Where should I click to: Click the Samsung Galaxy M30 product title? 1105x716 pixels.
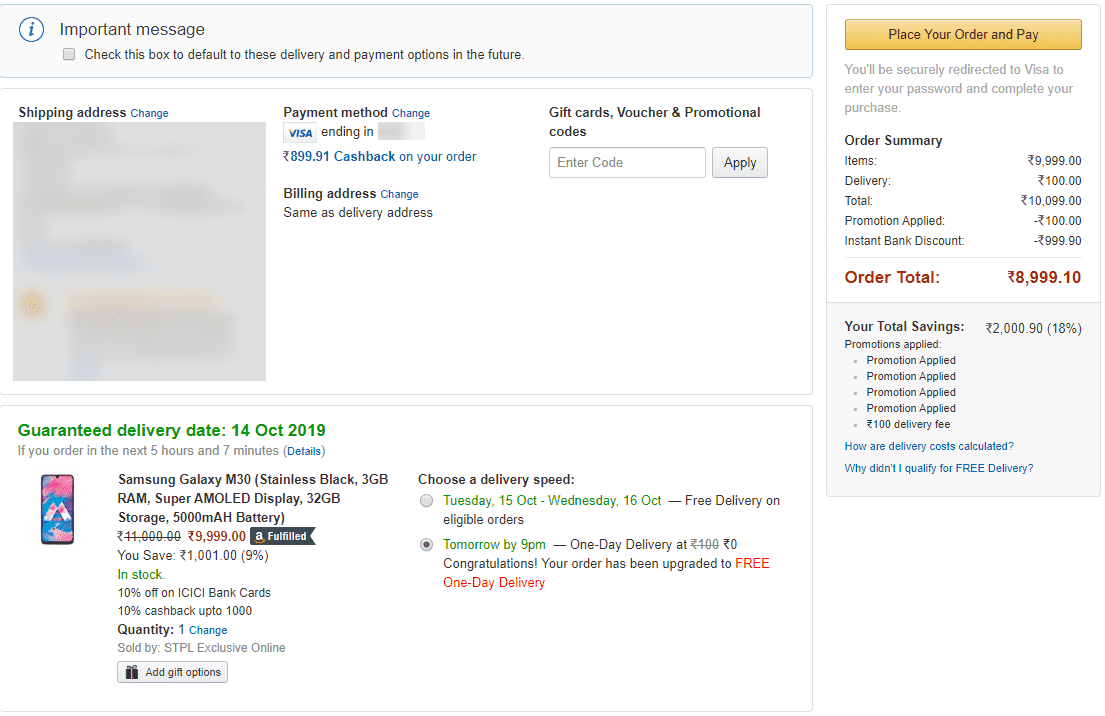252,498
